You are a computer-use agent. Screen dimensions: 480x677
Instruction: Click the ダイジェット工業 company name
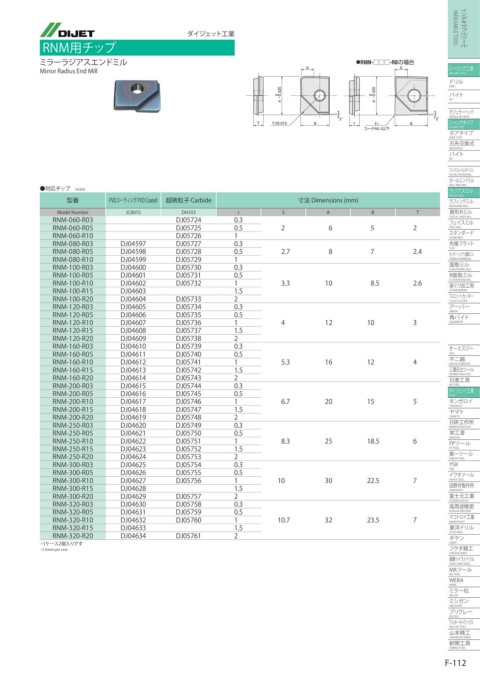coord(211,34)
